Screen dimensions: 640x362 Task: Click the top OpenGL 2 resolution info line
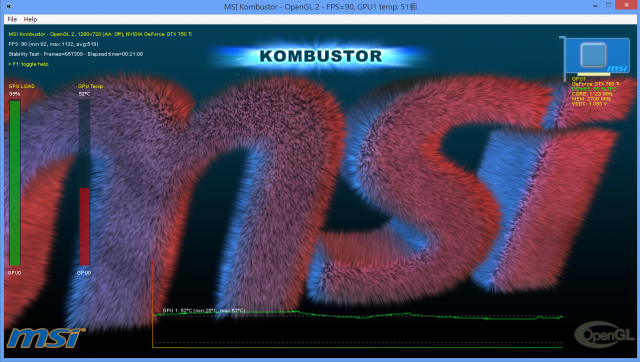click(x=100, y=34)
